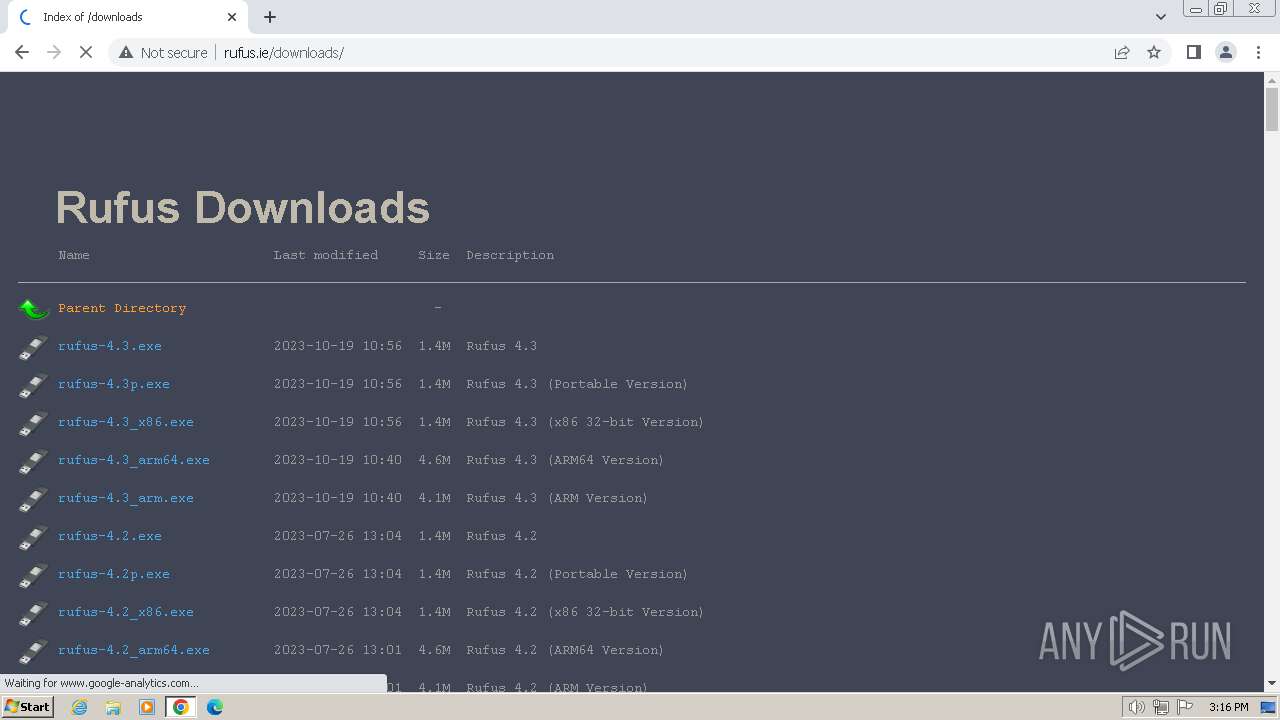
Task: Open the Chrome profile avatar menu
Action: [x=1226, y=52]
